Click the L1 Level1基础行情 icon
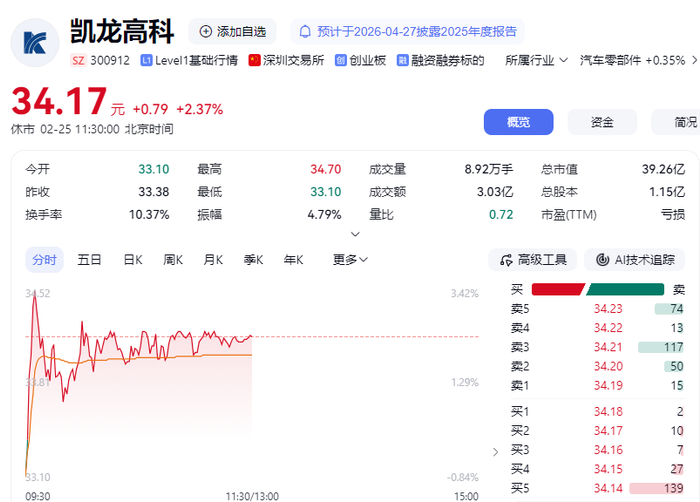Viewport: 700px width, 502px height. click(146, 60)
